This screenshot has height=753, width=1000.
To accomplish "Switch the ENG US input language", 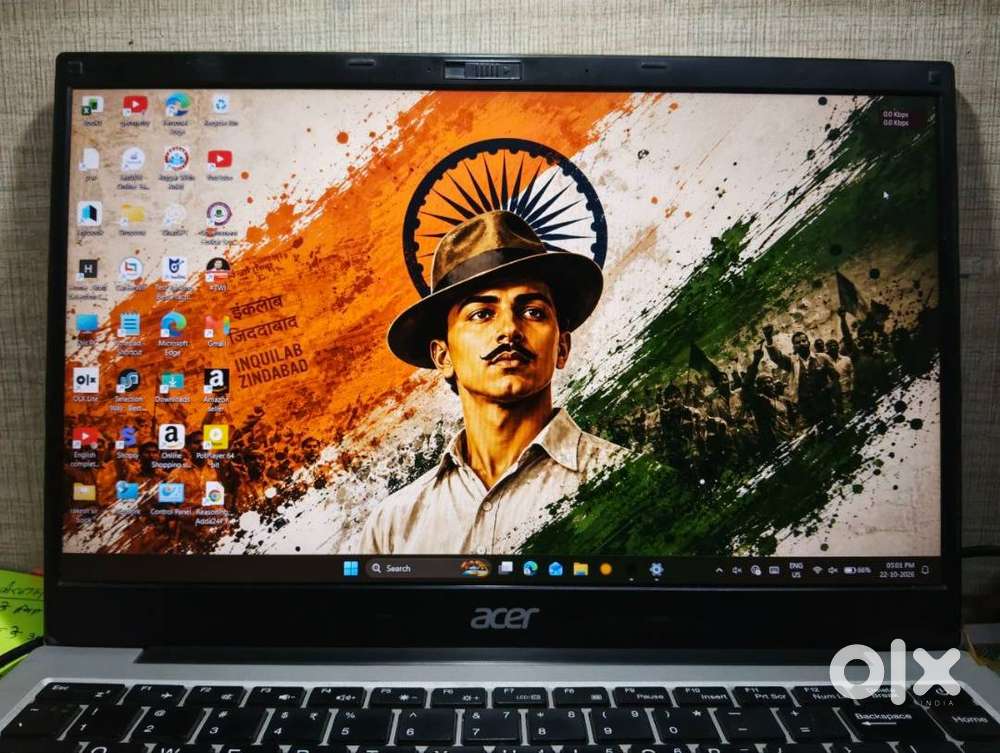I will click(x=796, y=570).
